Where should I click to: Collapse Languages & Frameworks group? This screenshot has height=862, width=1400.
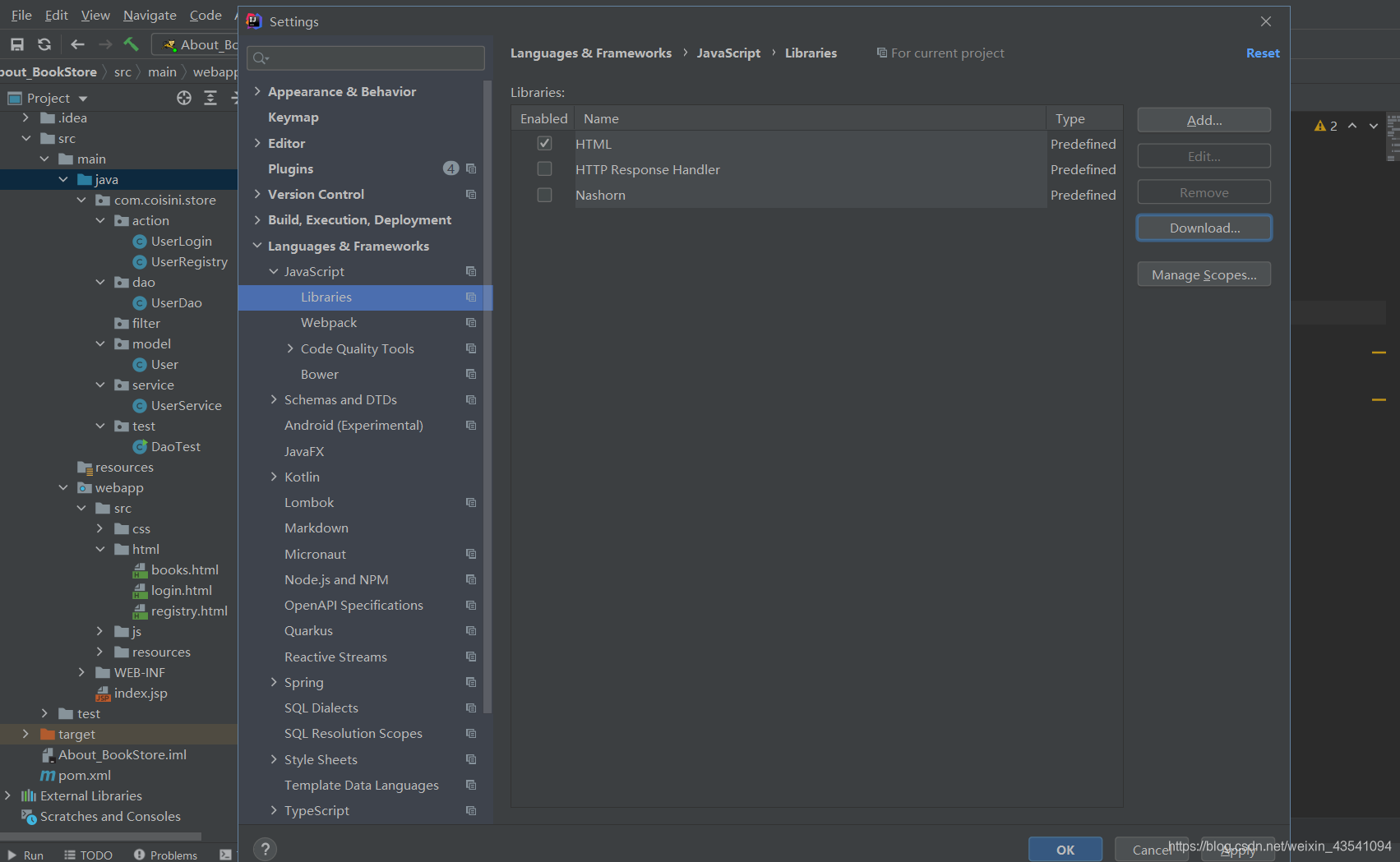click(x=257, y=246)
